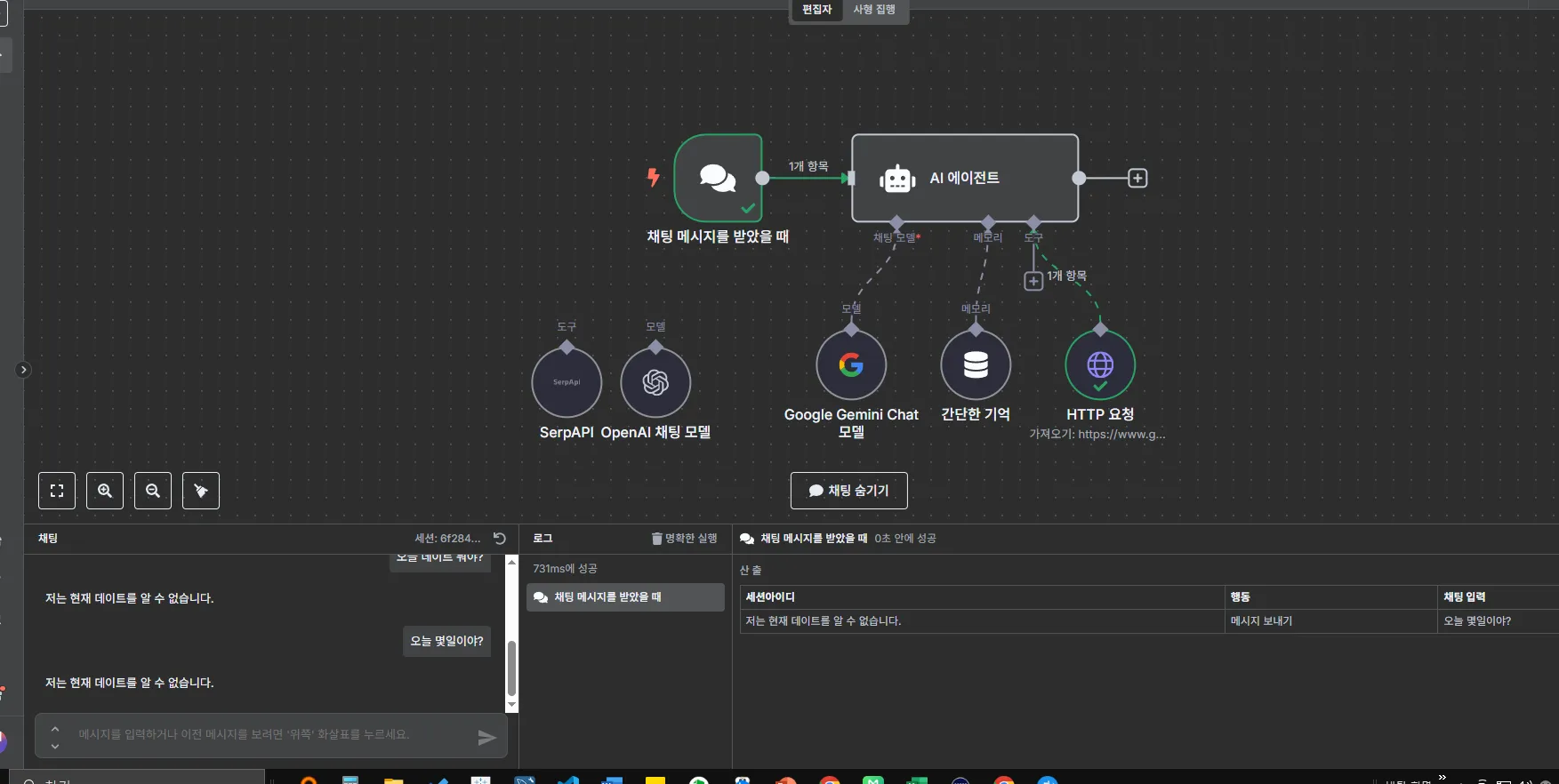Click the 도구 connector on AI agent
1559x784 pixels.
1033,222
